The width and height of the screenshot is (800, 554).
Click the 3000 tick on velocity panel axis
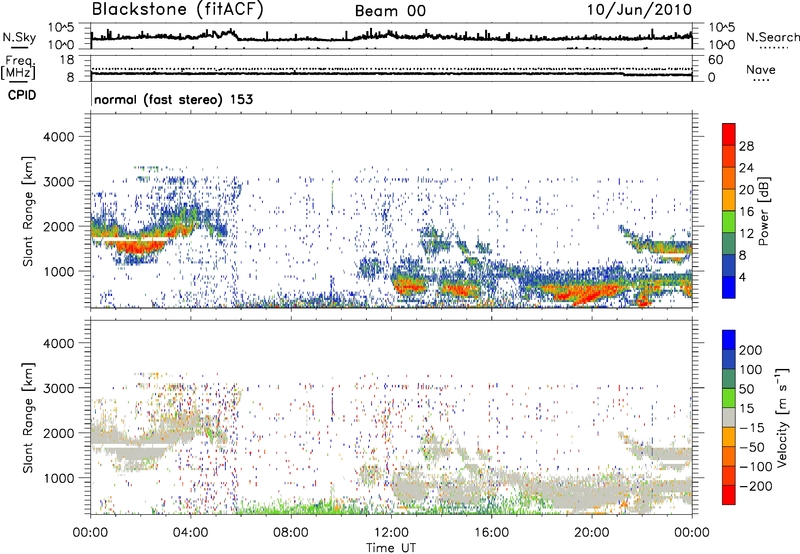58,388
